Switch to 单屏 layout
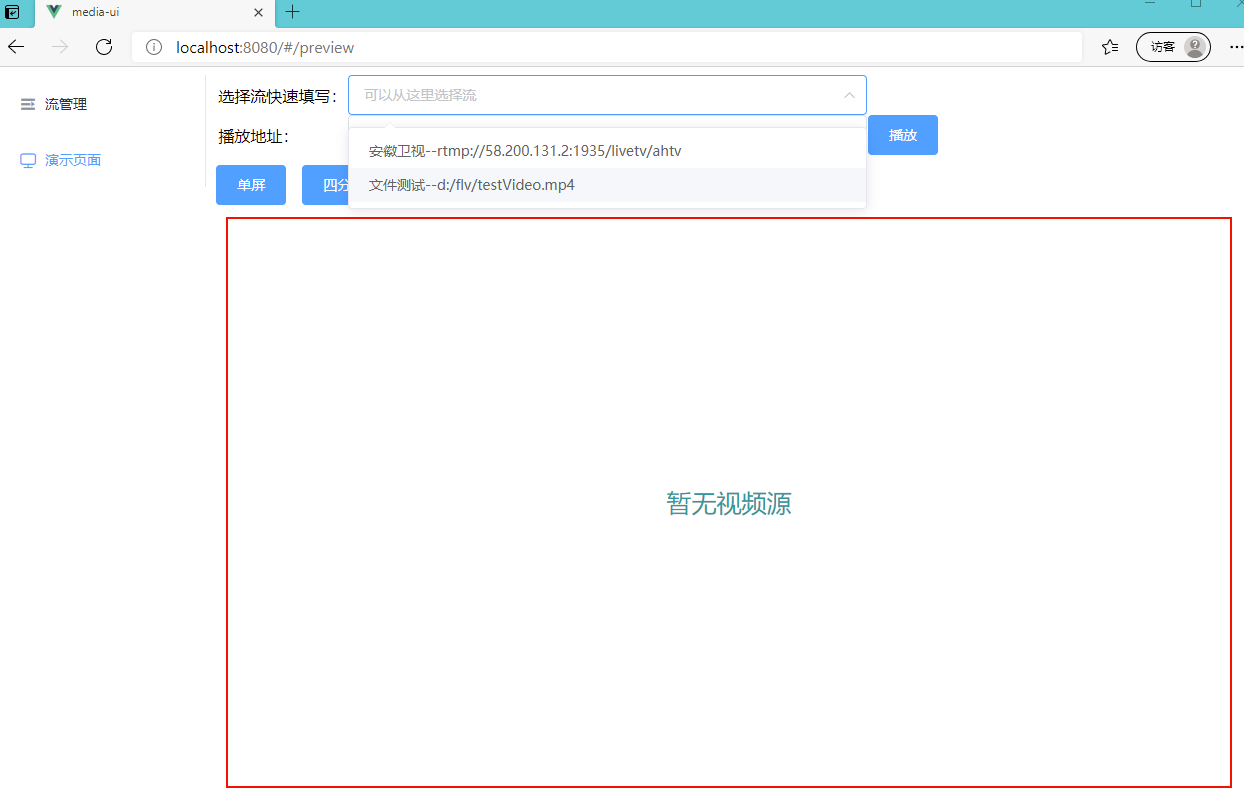 [251, 185]
